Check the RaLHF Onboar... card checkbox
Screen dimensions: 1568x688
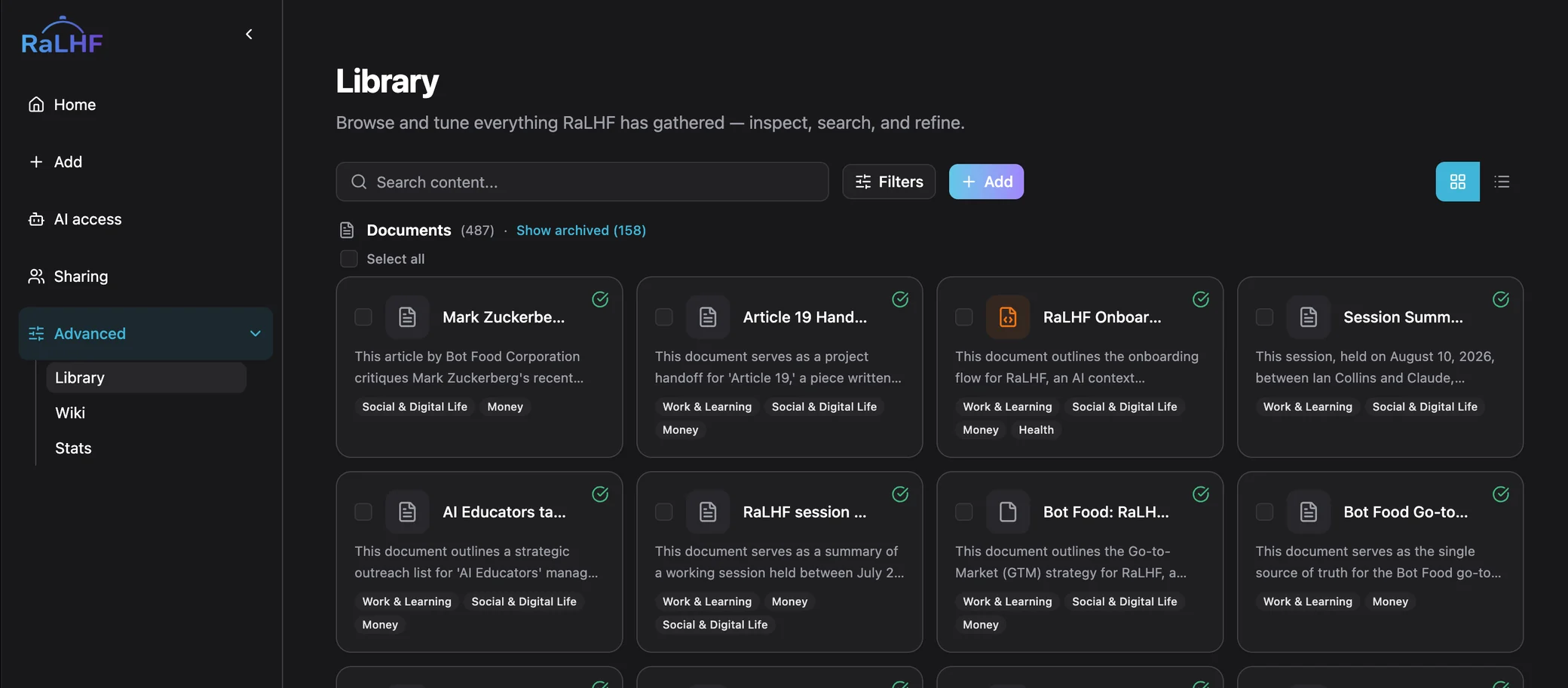coord(964,317)
